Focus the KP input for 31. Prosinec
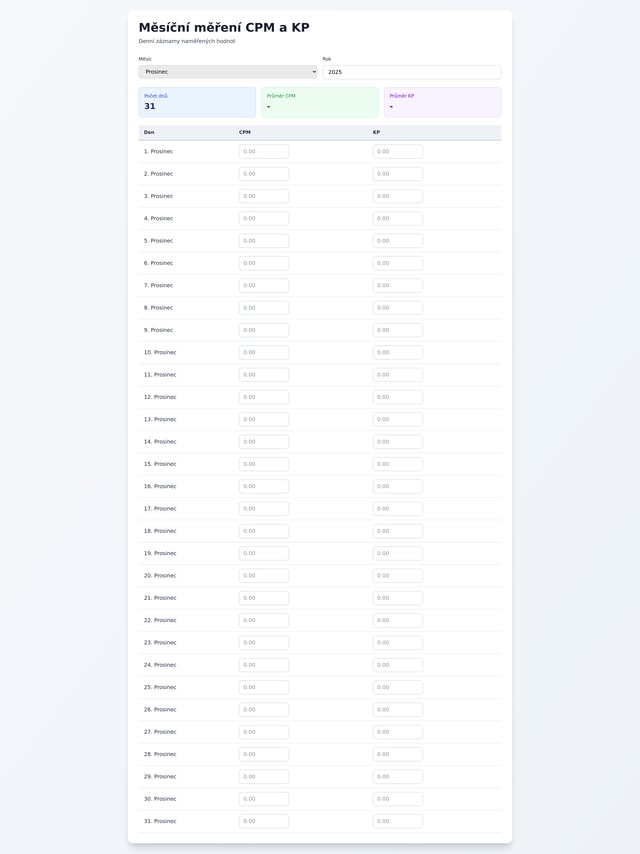Image resolution: width=640 pixels, height=854 pixels. 398,821
